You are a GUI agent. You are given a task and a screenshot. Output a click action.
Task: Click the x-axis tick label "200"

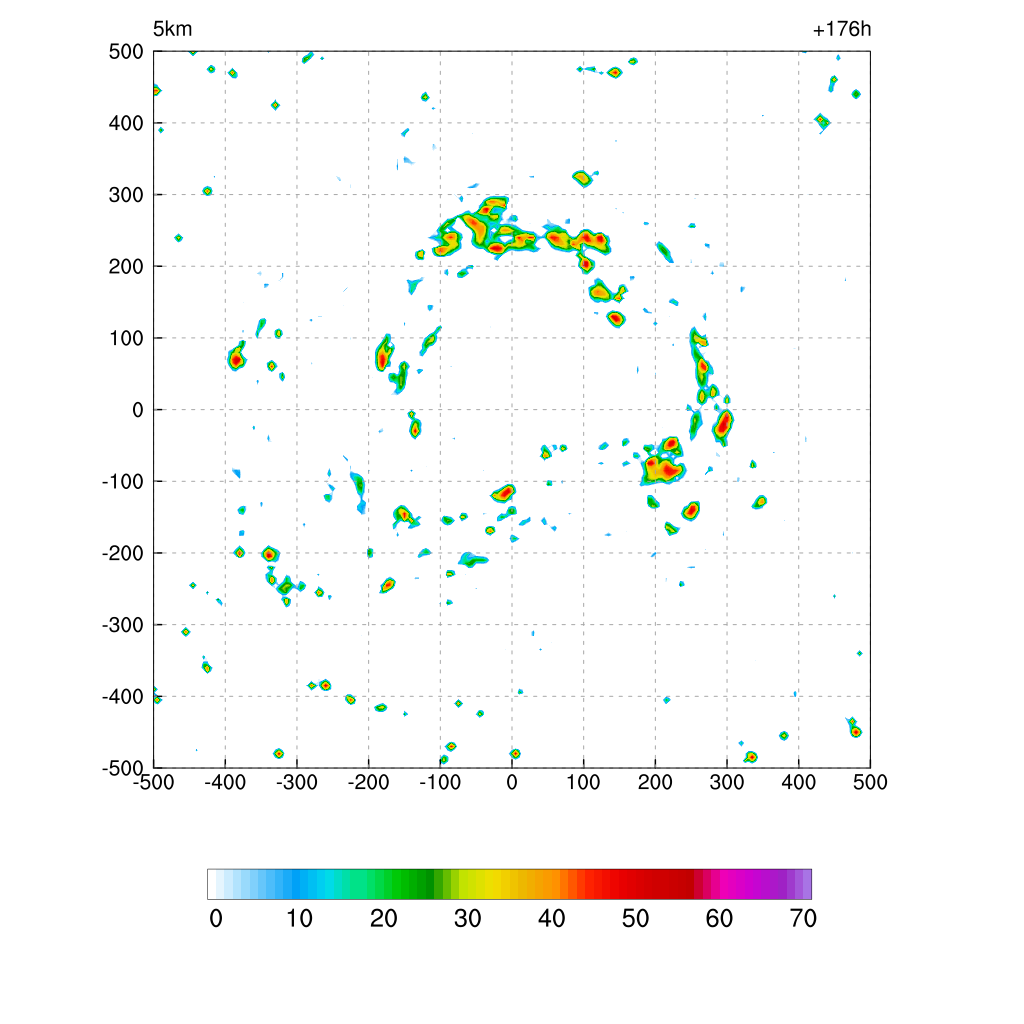[x=655, y=782]
